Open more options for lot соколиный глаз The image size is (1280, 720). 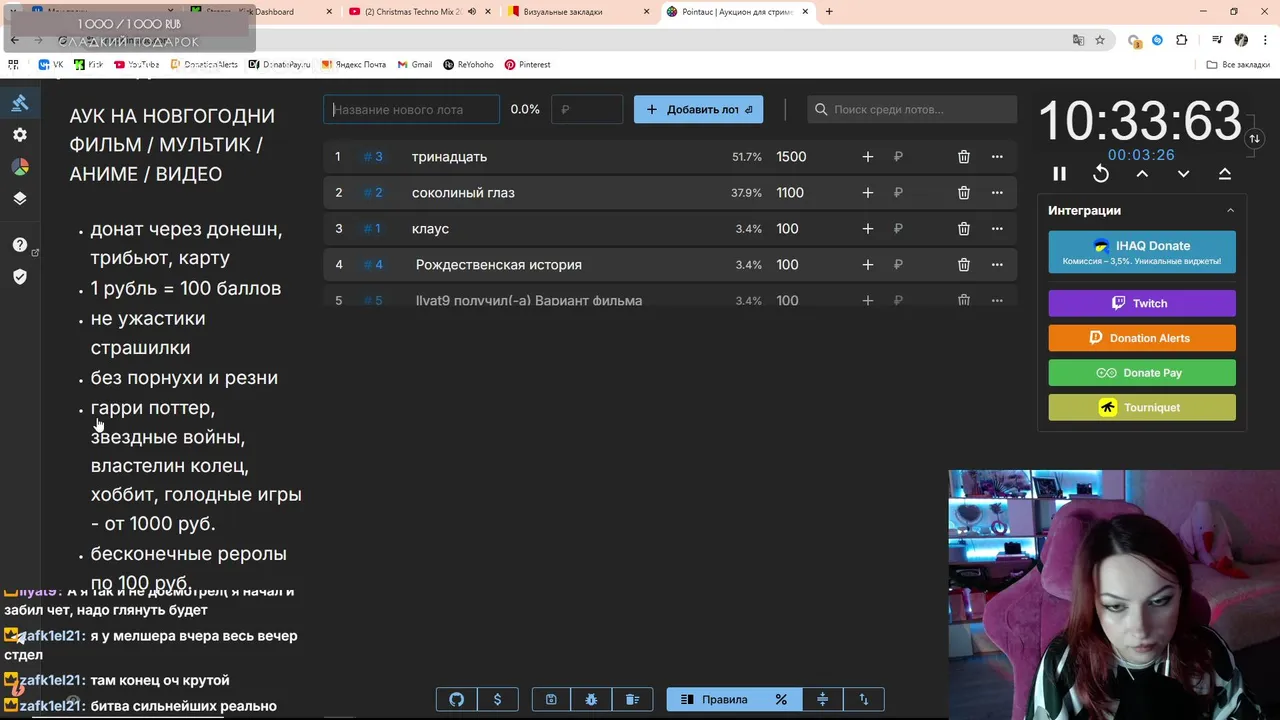997,193
